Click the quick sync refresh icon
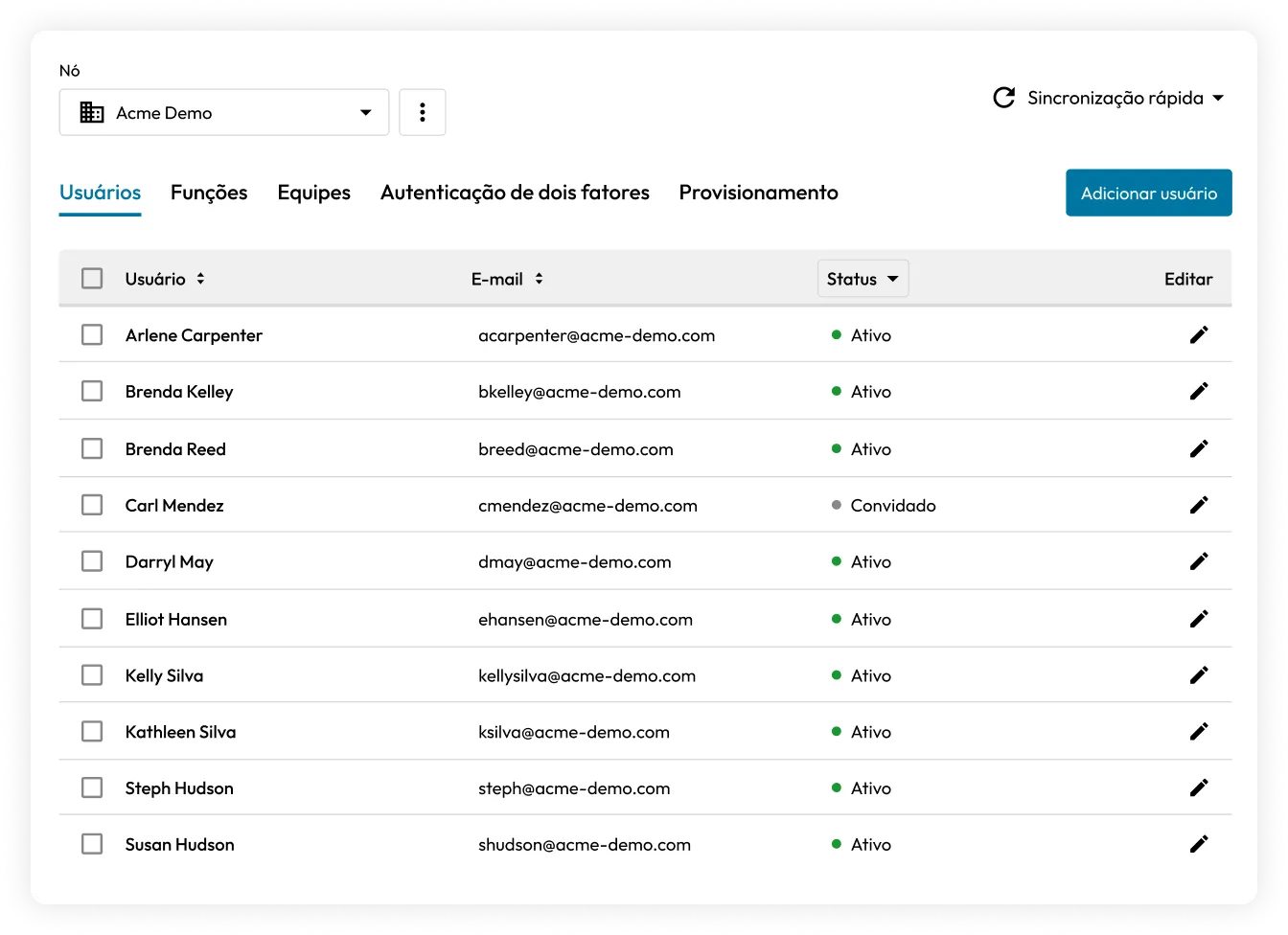The height and width of the screenshot is (935, 1288). (x=1003, y=98)
